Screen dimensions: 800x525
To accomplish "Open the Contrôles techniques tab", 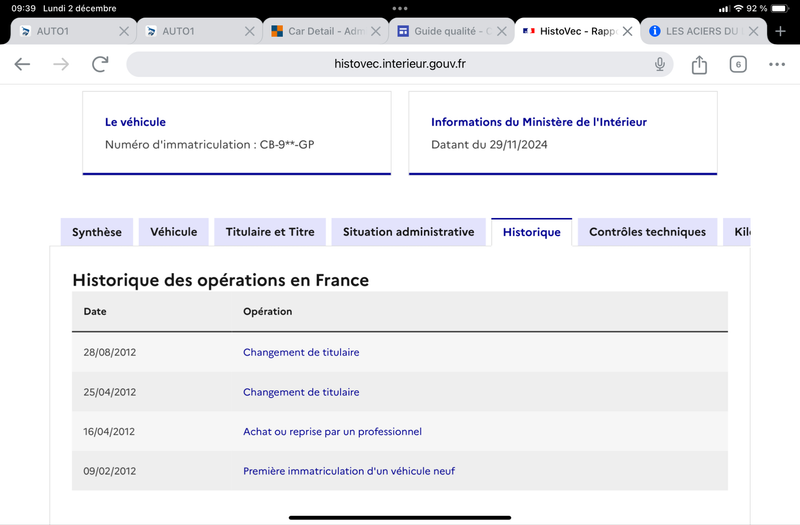I will tap(647, 232).
